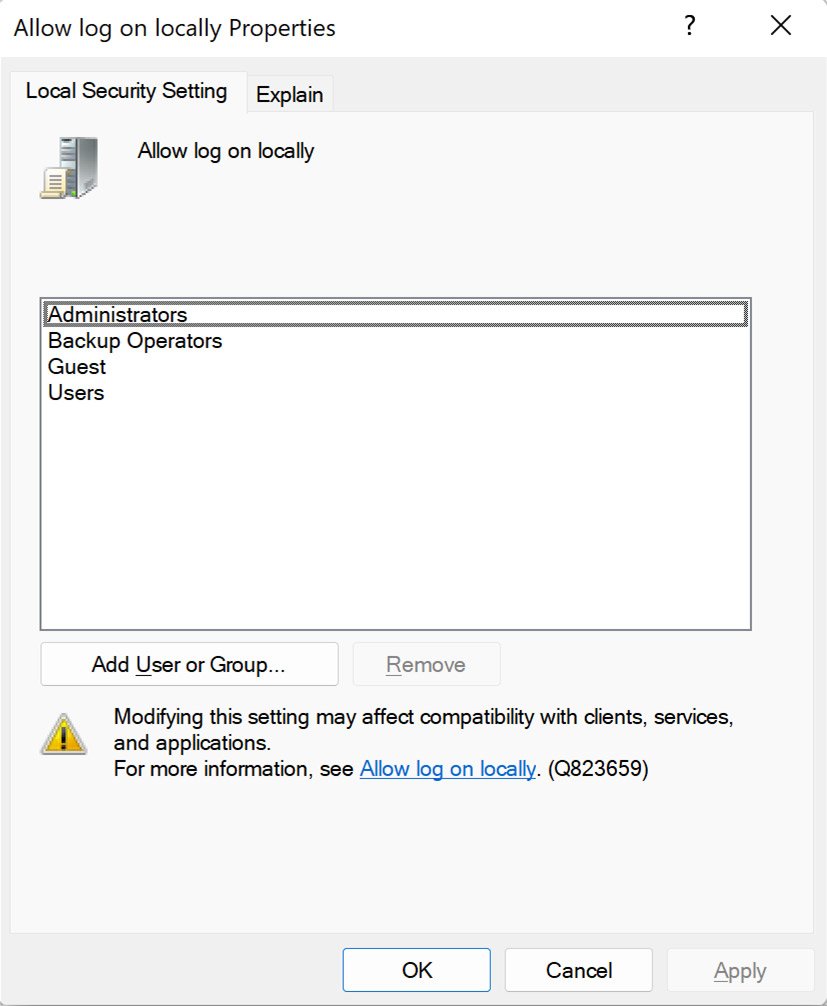Confirm changes with the OK button
This screenshot has width=827, height=1006.
(416, 969)
